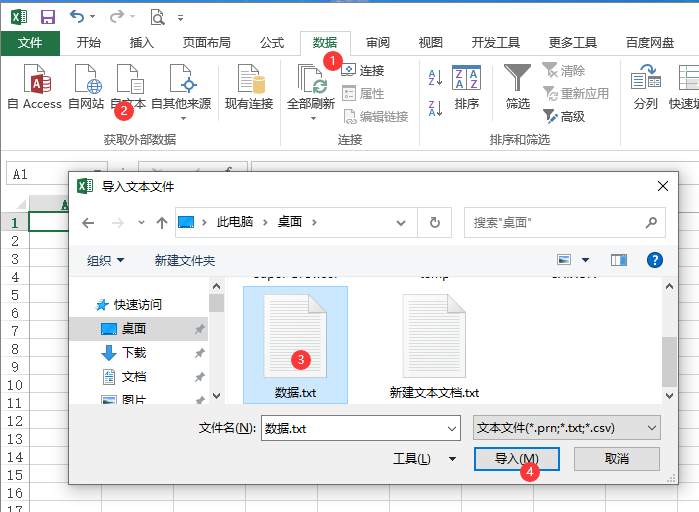
Task: Import data 自文本 from text file
Action: point(128,87)
